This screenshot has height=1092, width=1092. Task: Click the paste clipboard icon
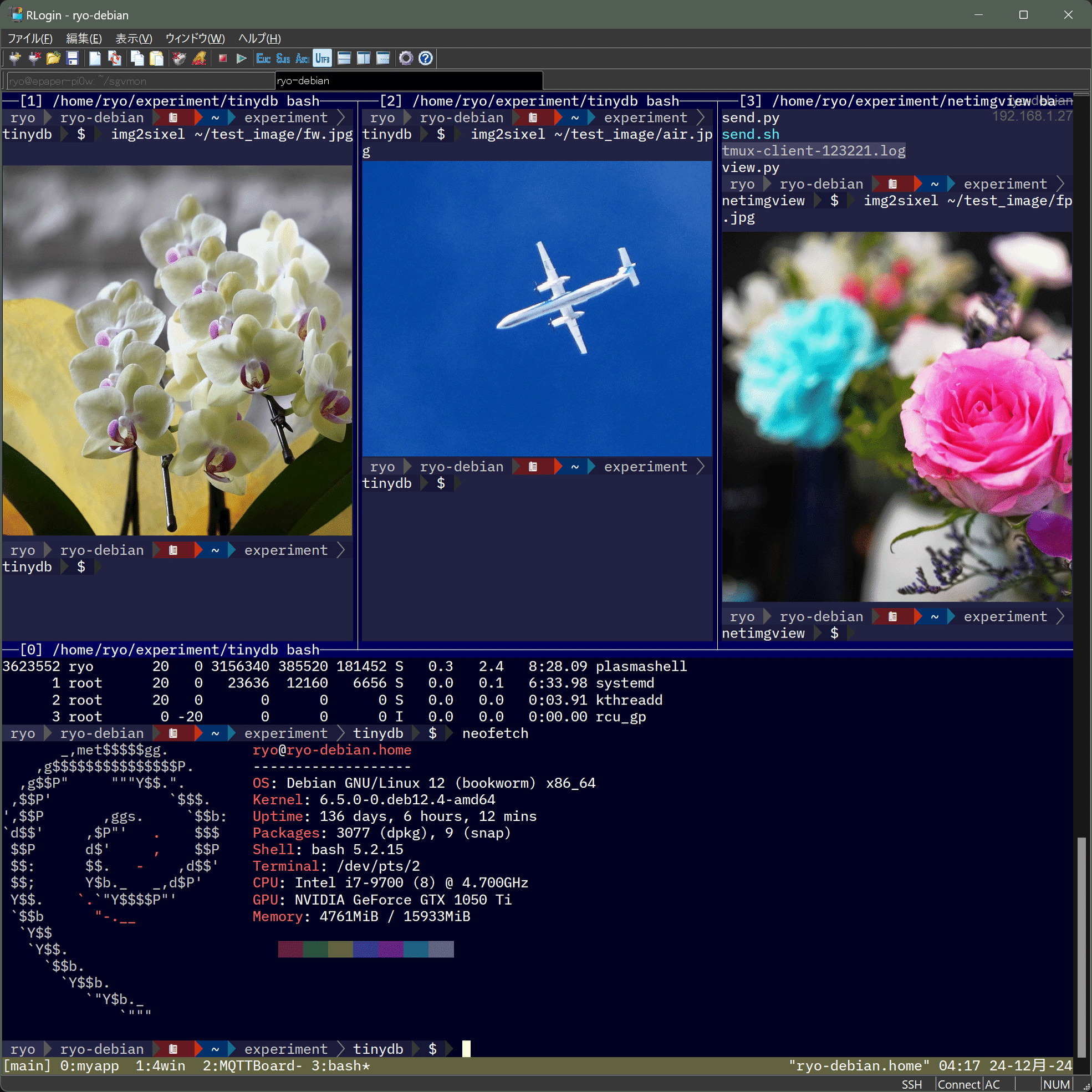pyautogui.click(x=156, y=58)
